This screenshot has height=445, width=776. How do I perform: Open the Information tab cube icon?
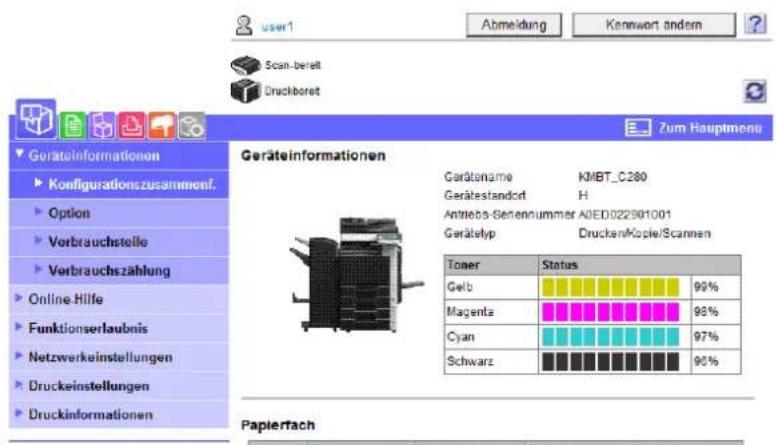[x=36, y=119]
